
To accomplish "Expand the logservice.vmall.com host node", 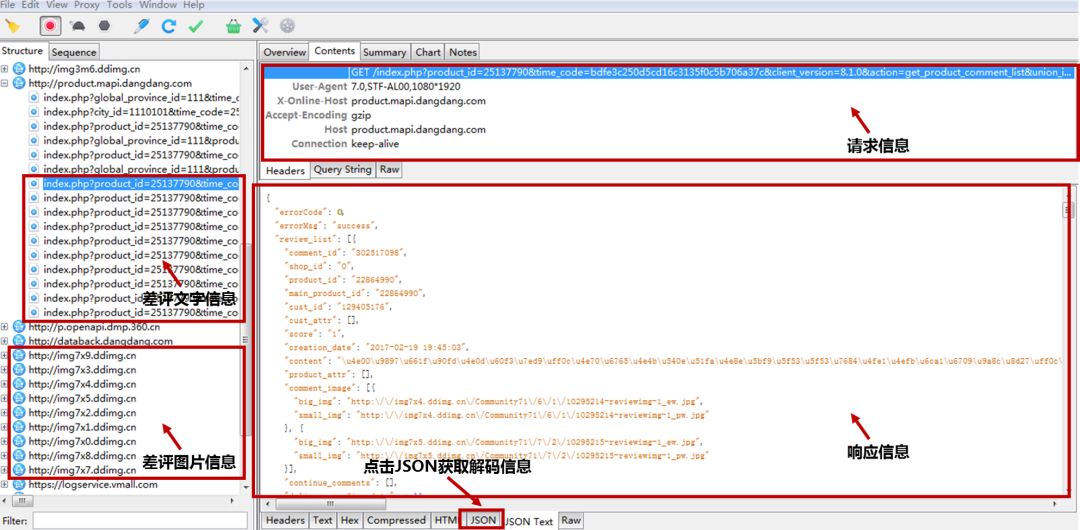I will click(x=5, y=485).
